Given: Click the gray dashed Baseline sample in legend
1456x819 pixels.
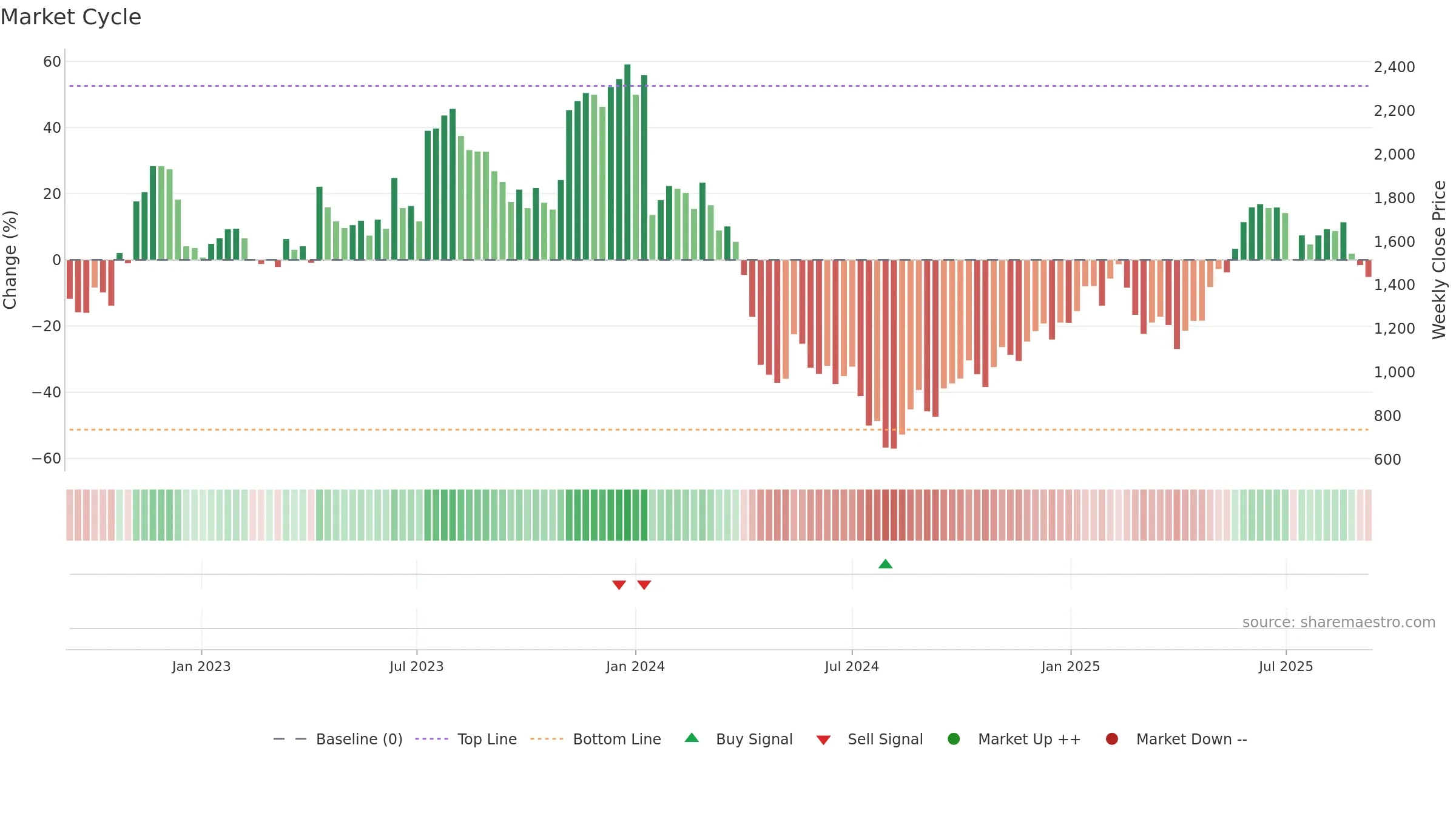Looking at the screenshot, I should (x=290, y=739).
